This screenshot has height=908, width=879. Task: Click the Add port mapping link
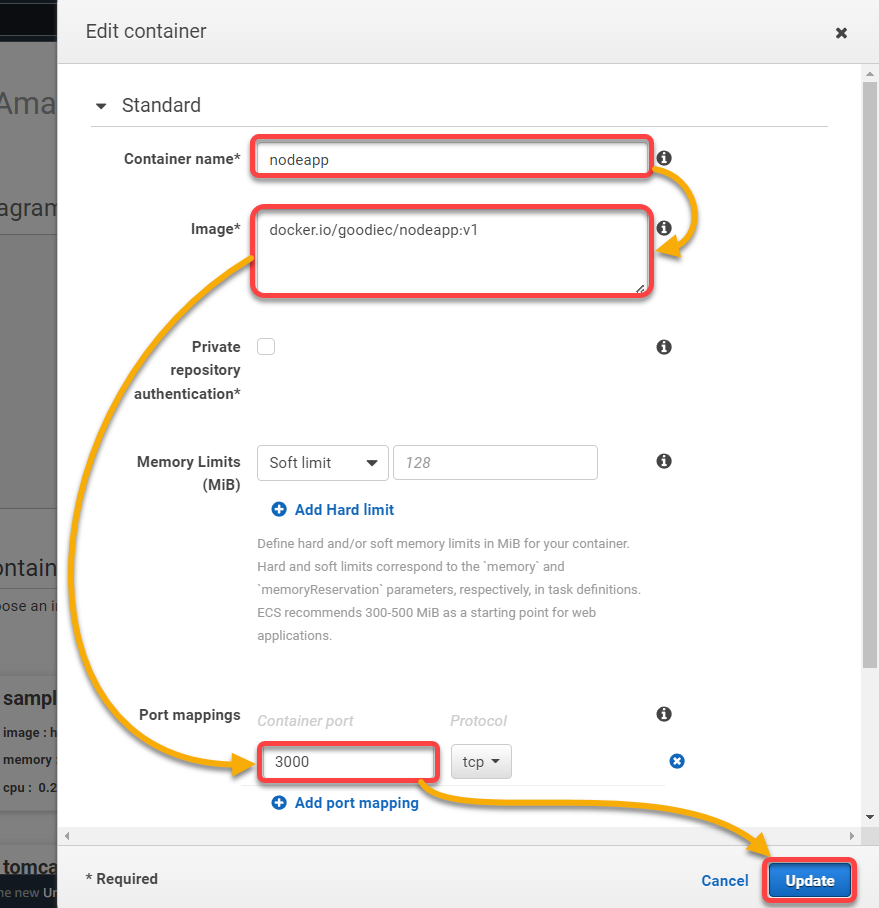[x=356, y=803]
